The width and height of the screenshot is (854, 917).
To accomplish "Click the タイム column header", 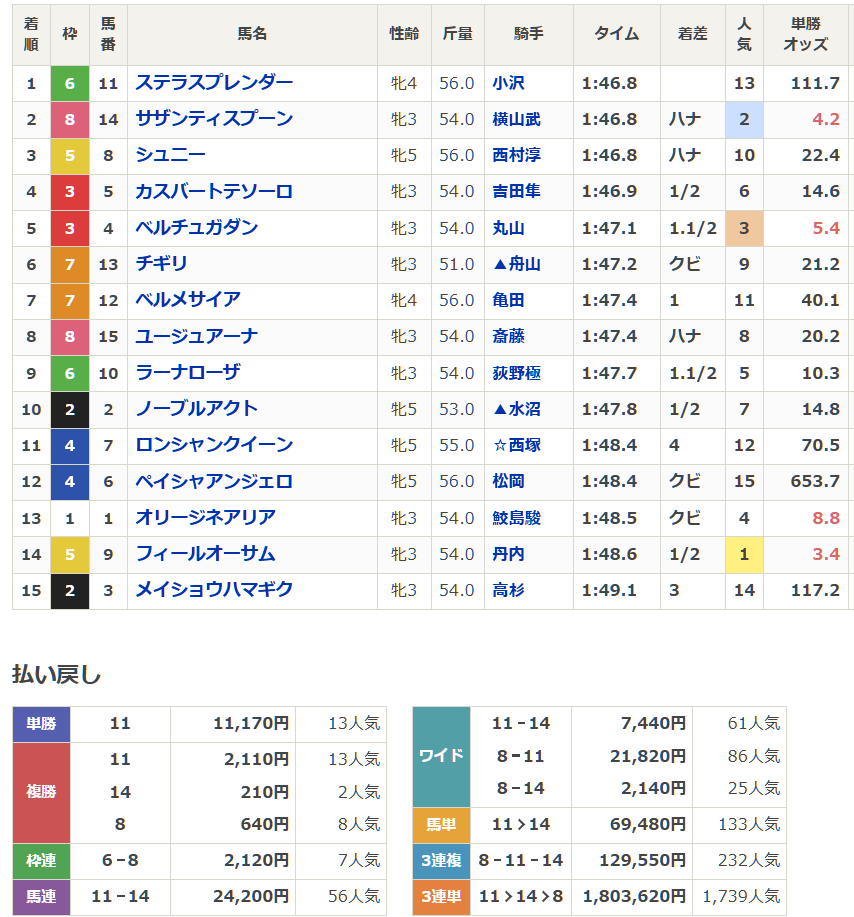I will click(615, 33).
